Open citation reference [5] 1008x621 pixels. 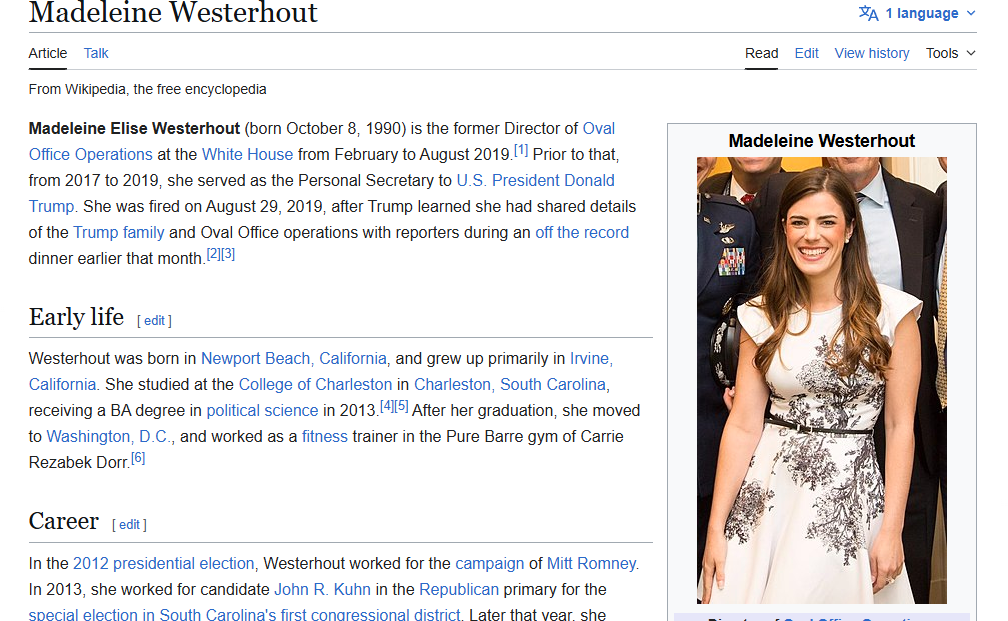401,406
